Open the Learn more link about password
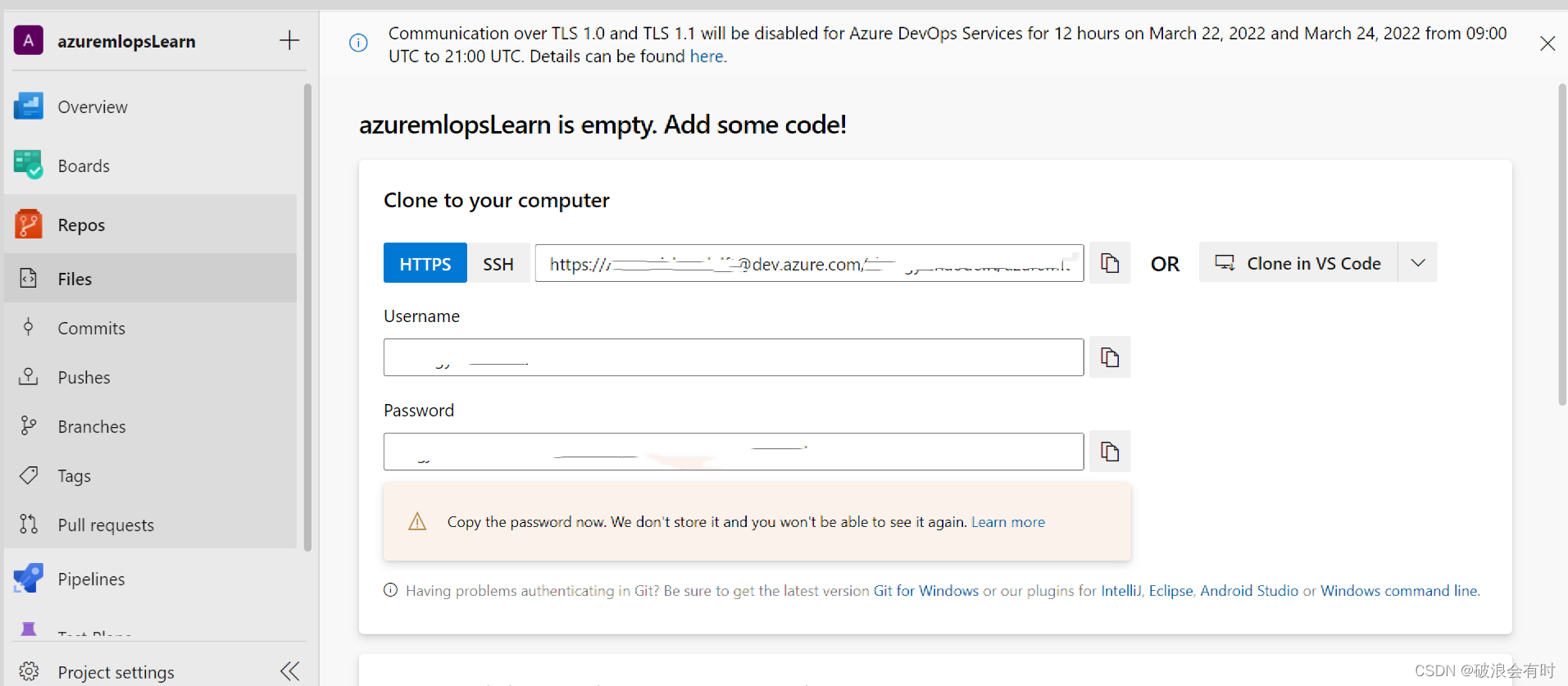 point(1008,522)
